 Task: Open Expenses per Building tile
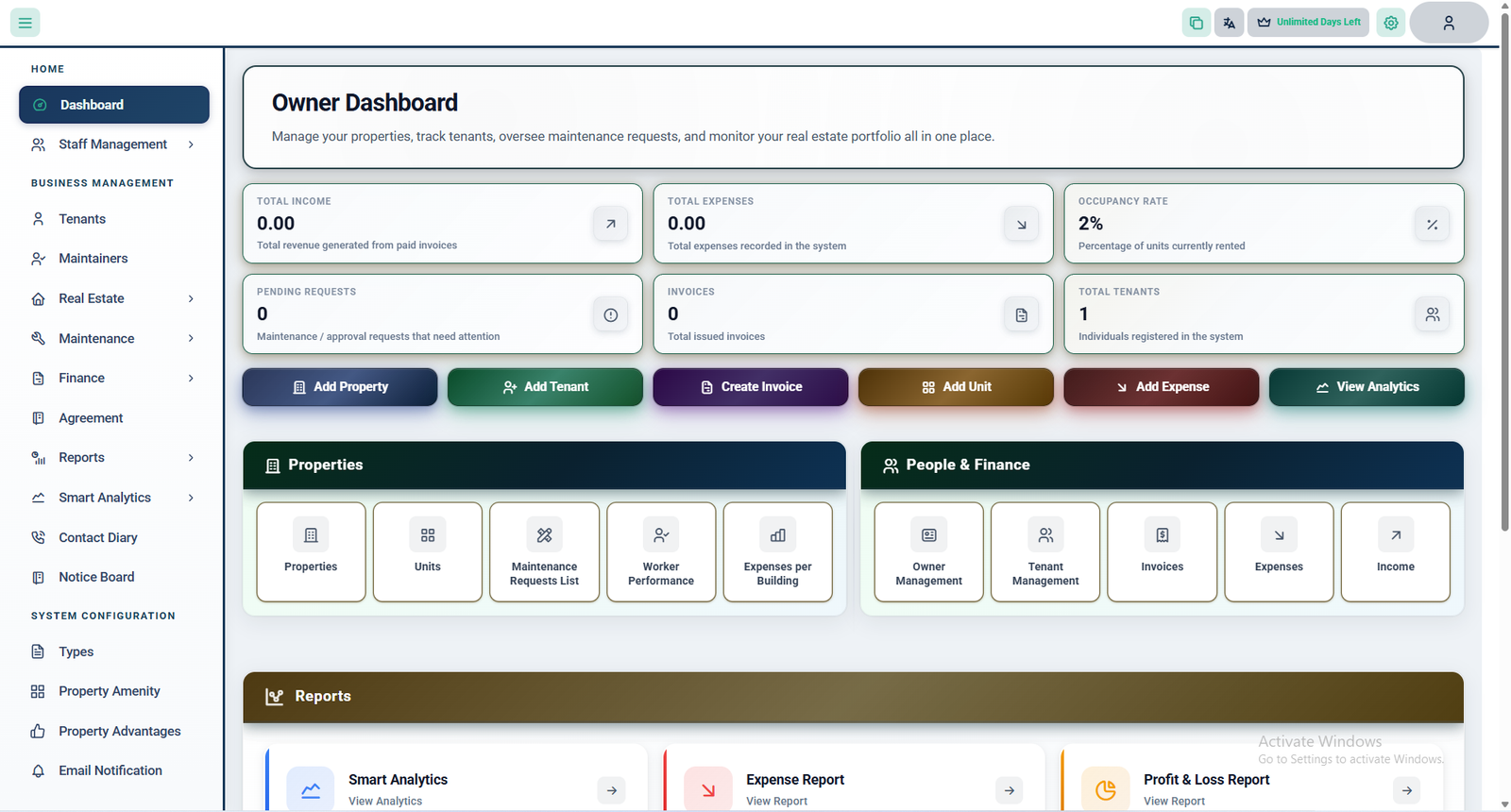click(778, 551)
